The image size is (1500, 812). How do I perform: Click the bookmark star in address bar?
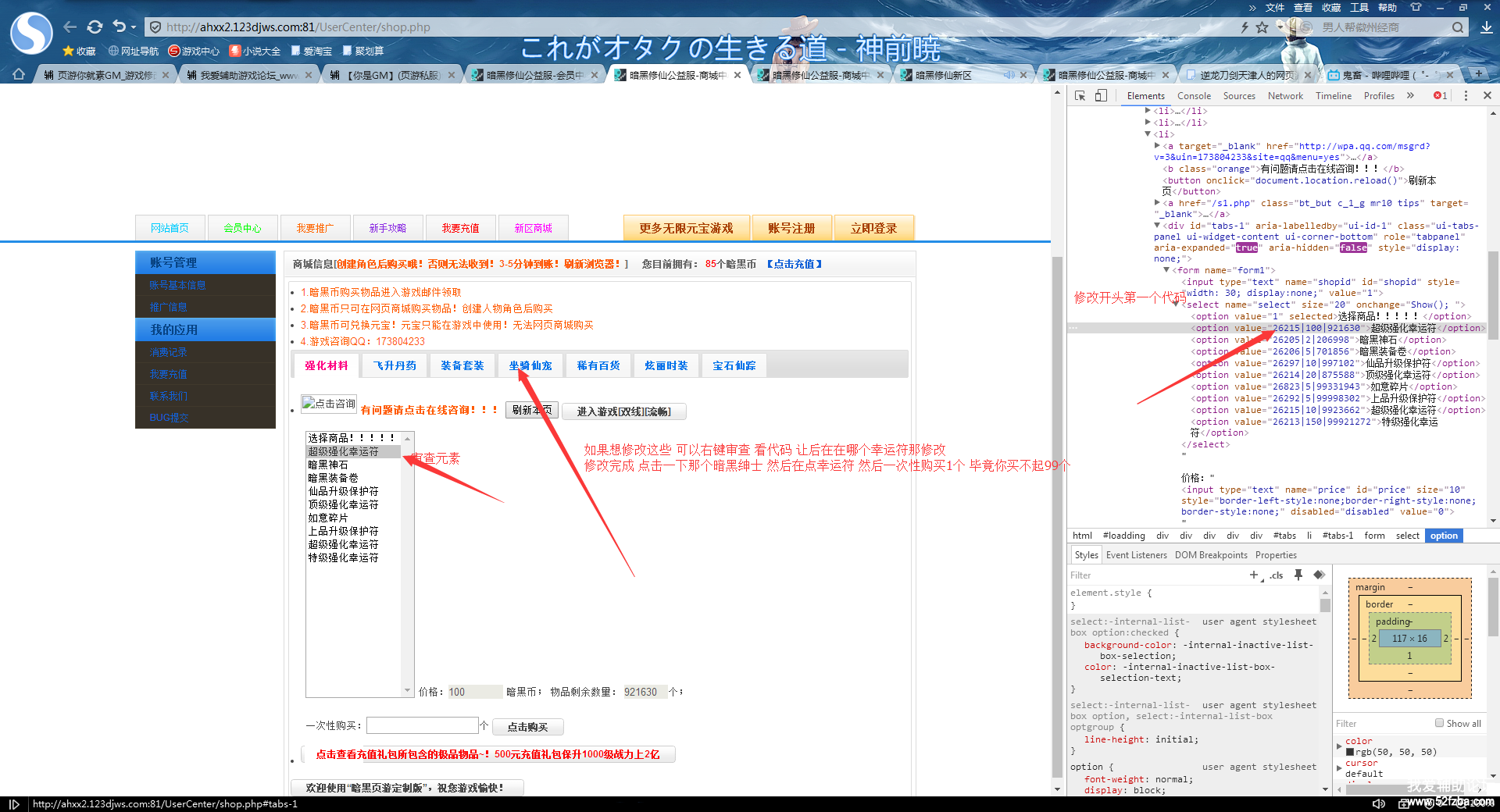pyautogui.click(x=1262, y=27)
